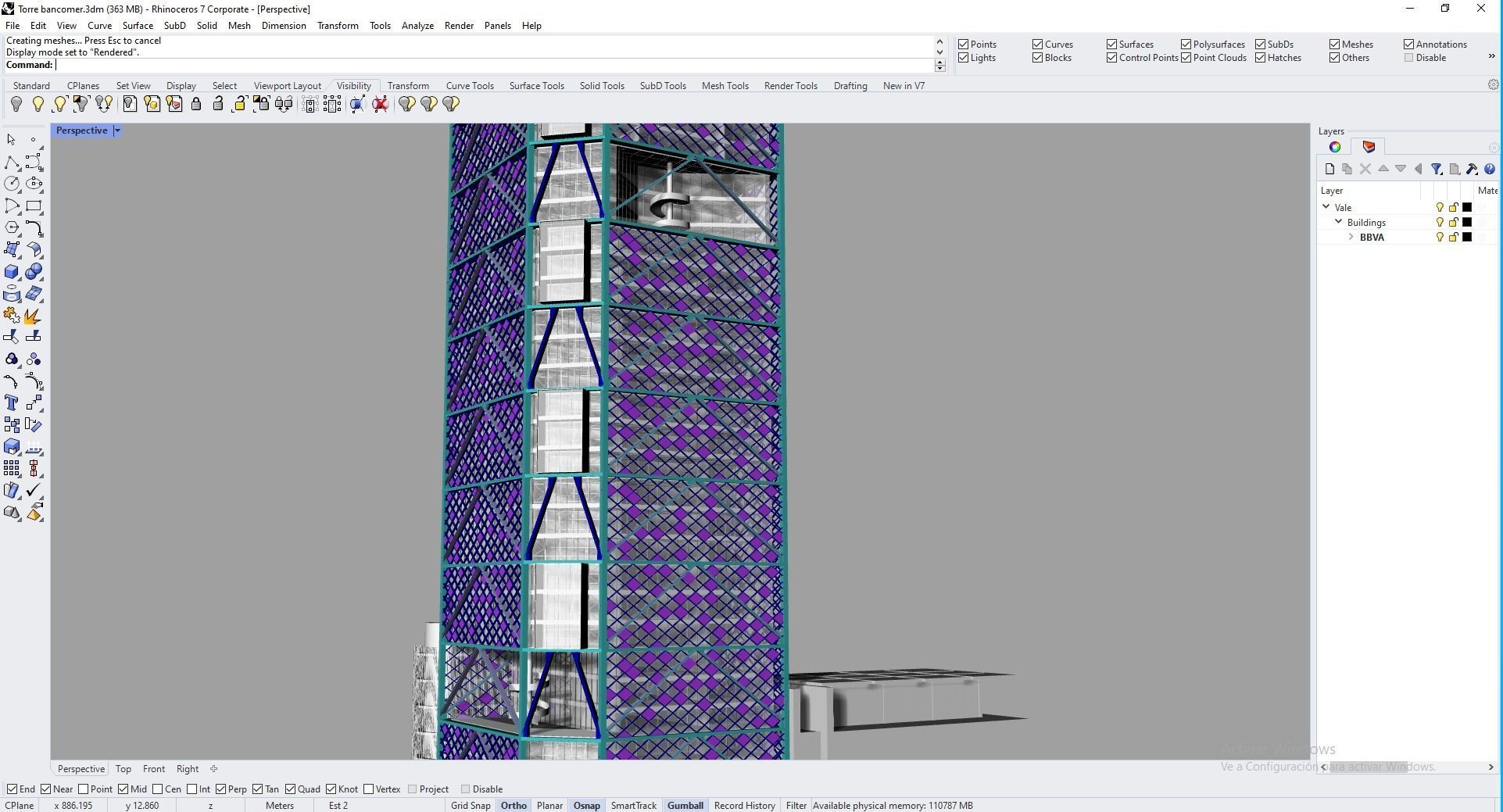The image size is (1503, 812).
Task: Enable the Point osnap checkbox
Action: coord(84,789)
